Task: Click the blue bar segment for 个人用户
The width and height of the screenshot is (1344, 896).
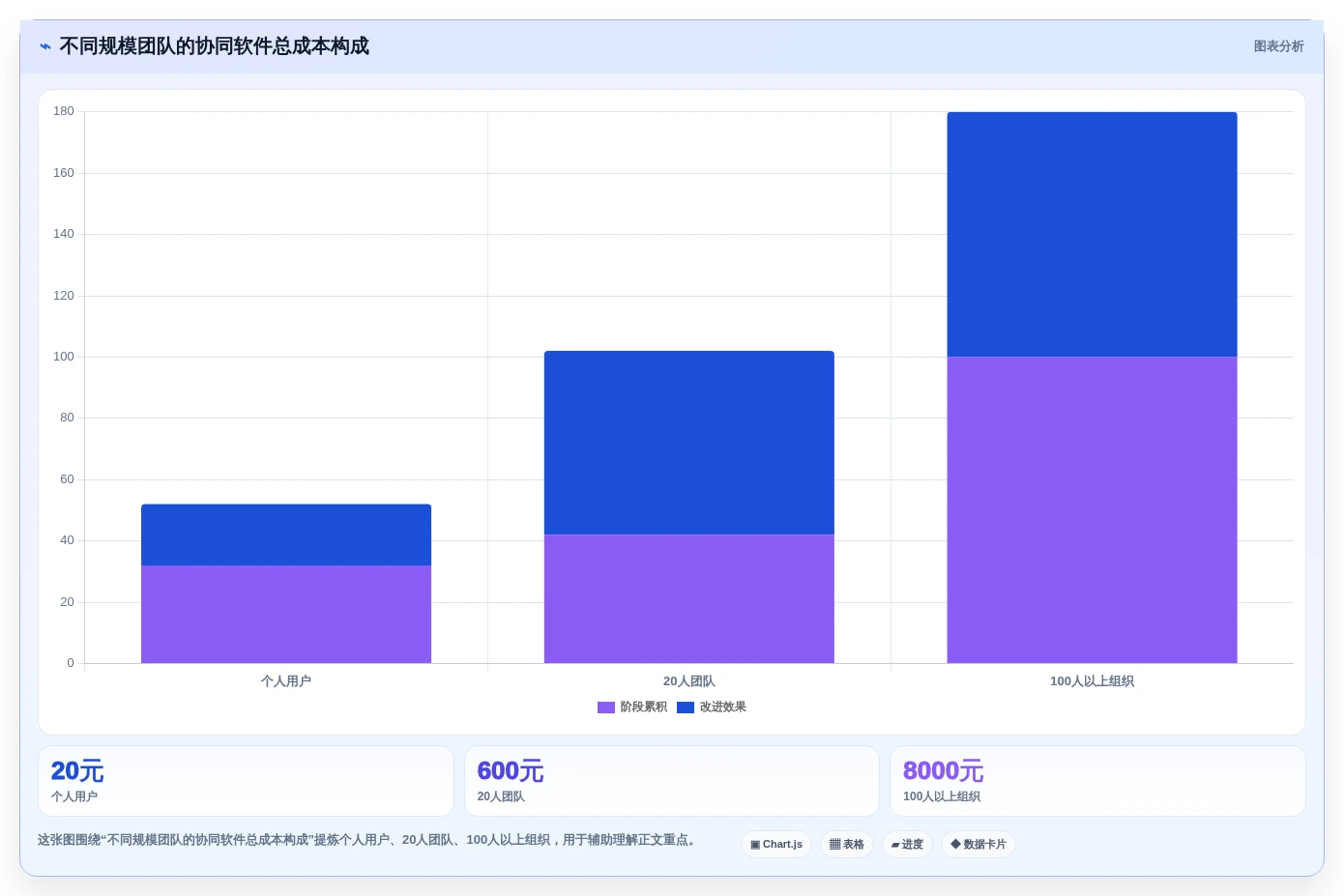Action: 286,535
